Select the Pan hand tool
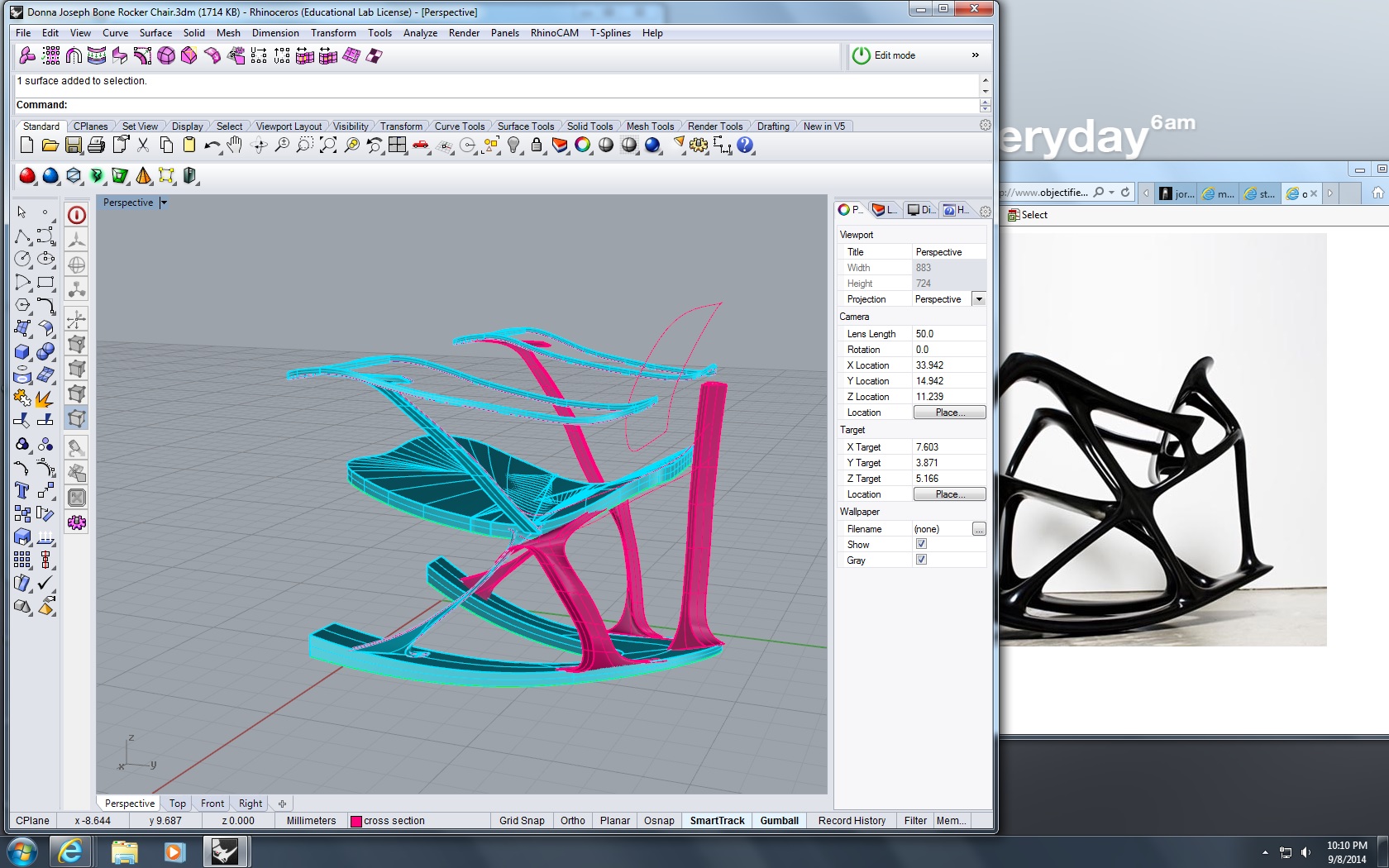1389x868 pixels. coord(236,145)
